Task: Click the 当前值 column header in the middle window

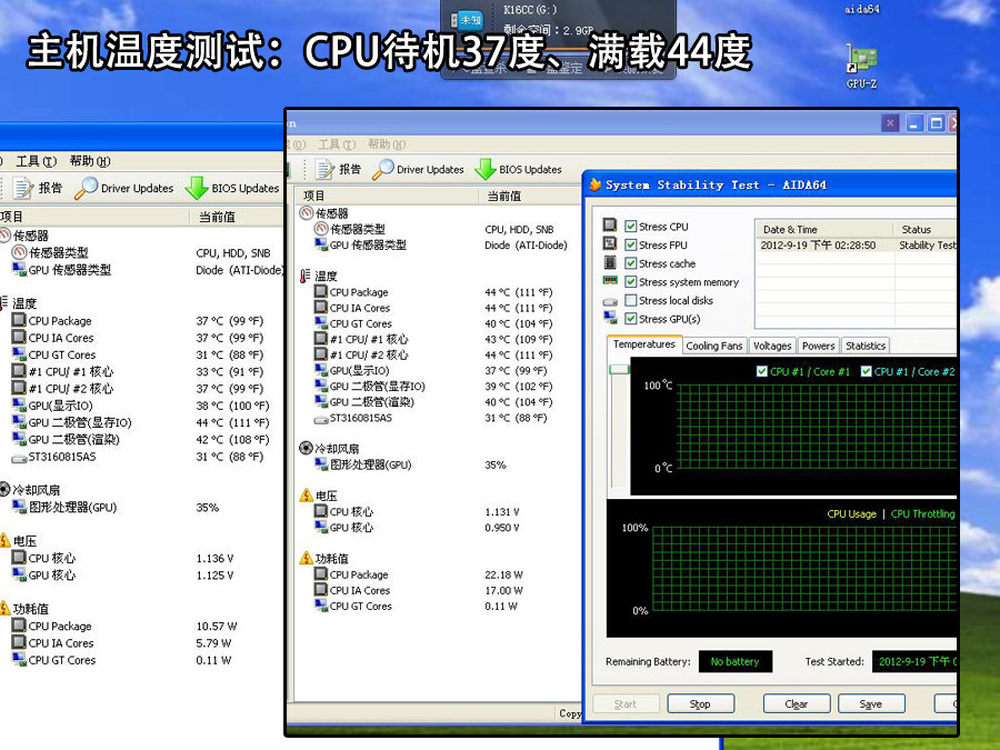Action: 503,196
